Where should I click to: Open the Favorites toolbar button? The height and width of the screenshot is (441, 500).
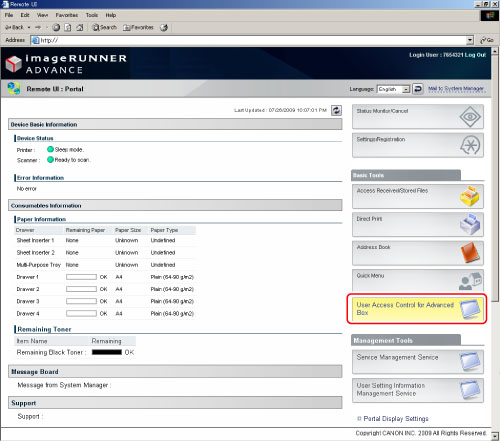point(138,27)
